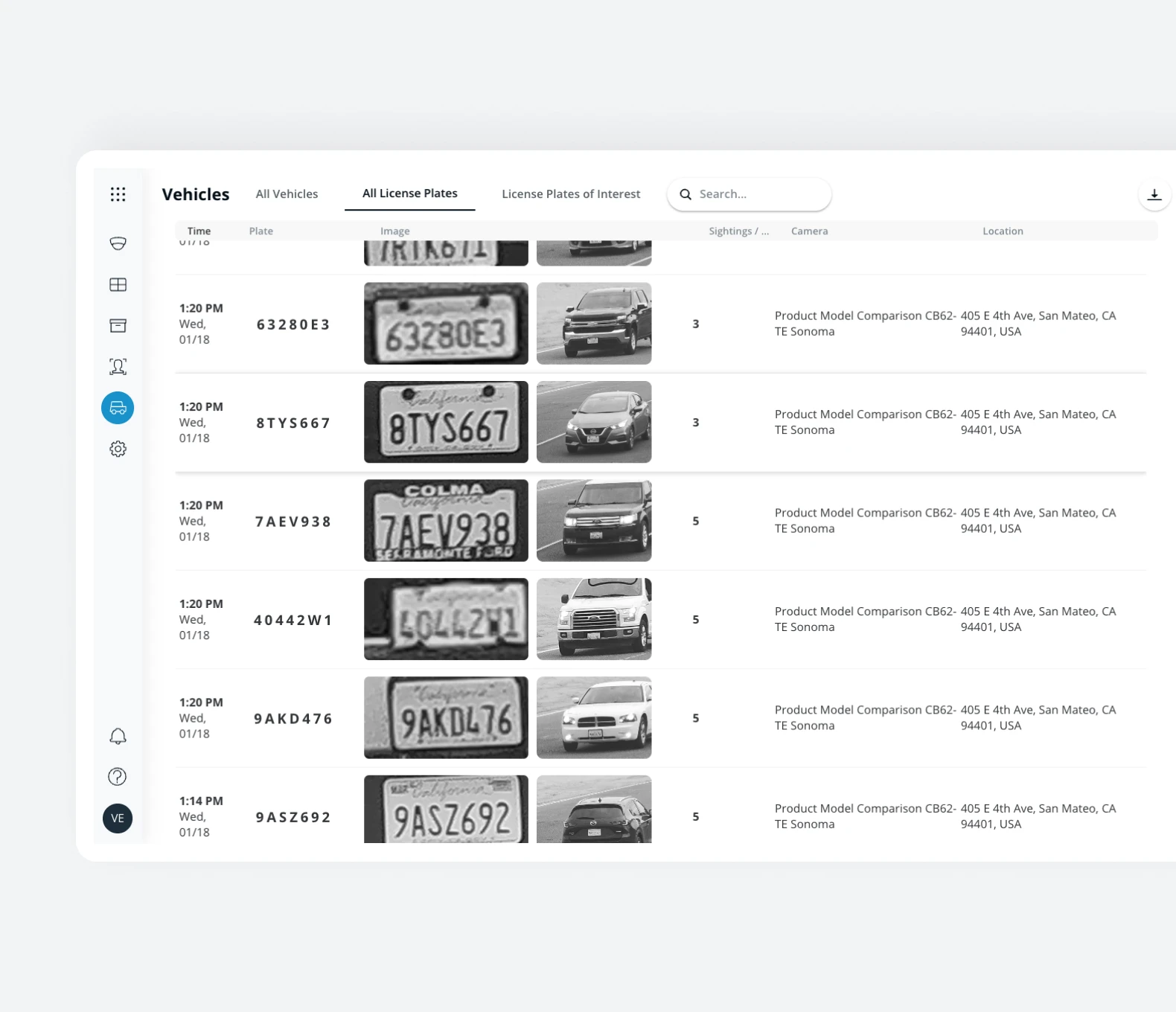Screen dimensions: 1176x1012
Task: Sort by the Sightings column header
Action: (x=739, y=231)
